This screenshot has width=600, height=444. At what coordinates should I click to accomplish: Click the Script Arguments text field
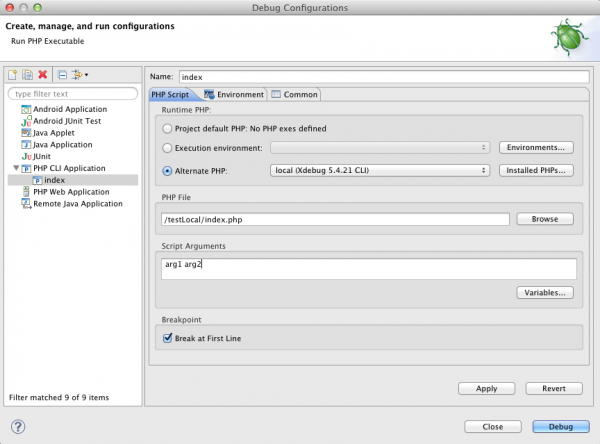368,268
